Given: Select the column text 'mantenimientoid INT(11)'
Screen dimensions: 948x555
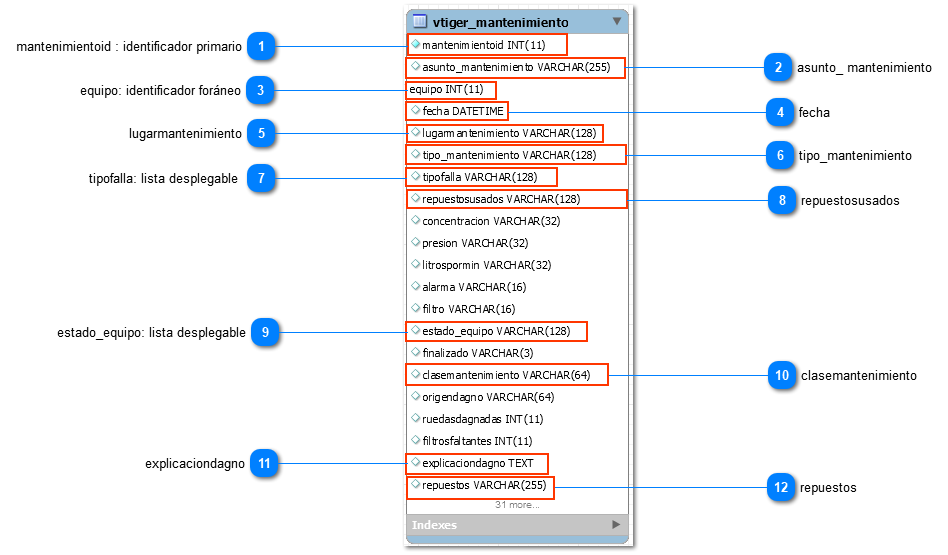Looking at the screenshot, I should pyautogui.click(x=484, y=45).
